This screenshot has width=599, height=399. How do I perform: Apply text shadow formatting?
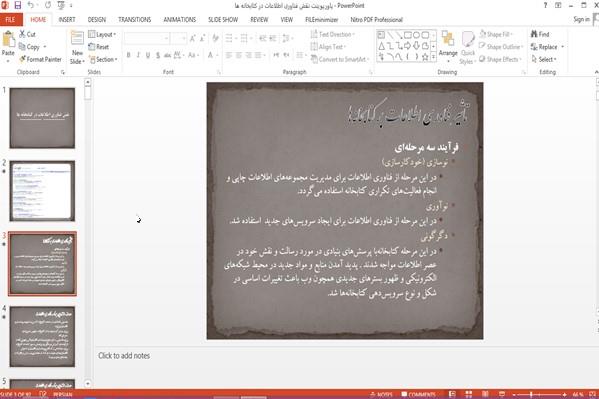[158, 55]
